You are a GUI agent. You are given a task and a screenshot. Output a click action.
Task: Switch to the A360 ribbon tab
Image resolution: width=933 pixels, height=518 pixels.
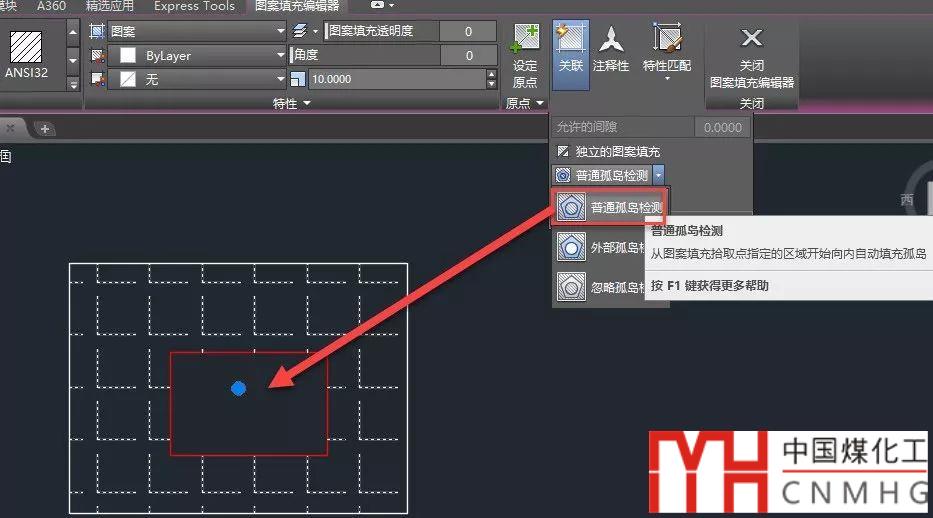pos(51,6)
